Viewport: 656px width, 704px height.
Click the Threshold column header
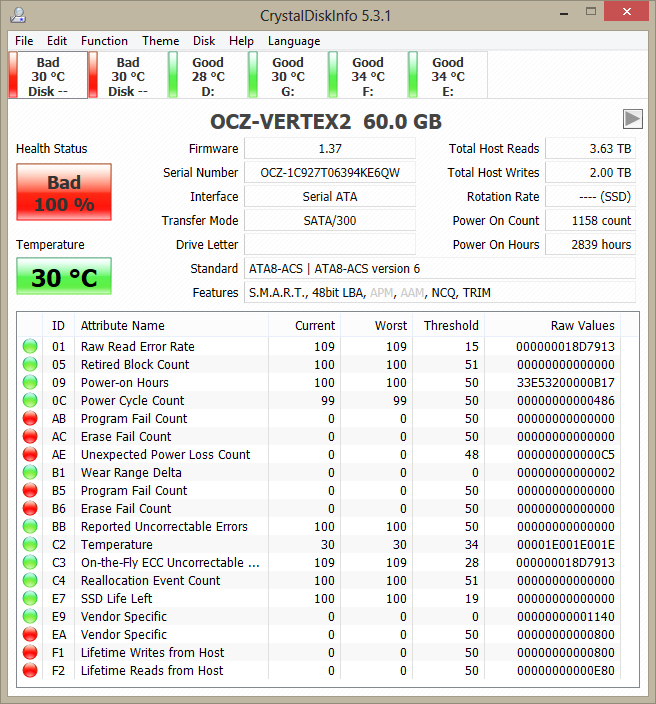448,326
